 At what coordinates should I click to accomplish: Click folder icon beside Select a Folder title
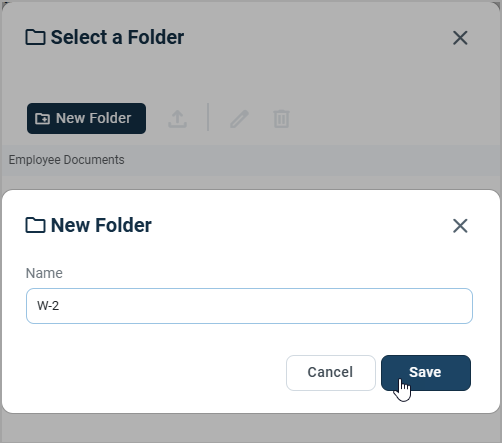click(x=35, y=37)
